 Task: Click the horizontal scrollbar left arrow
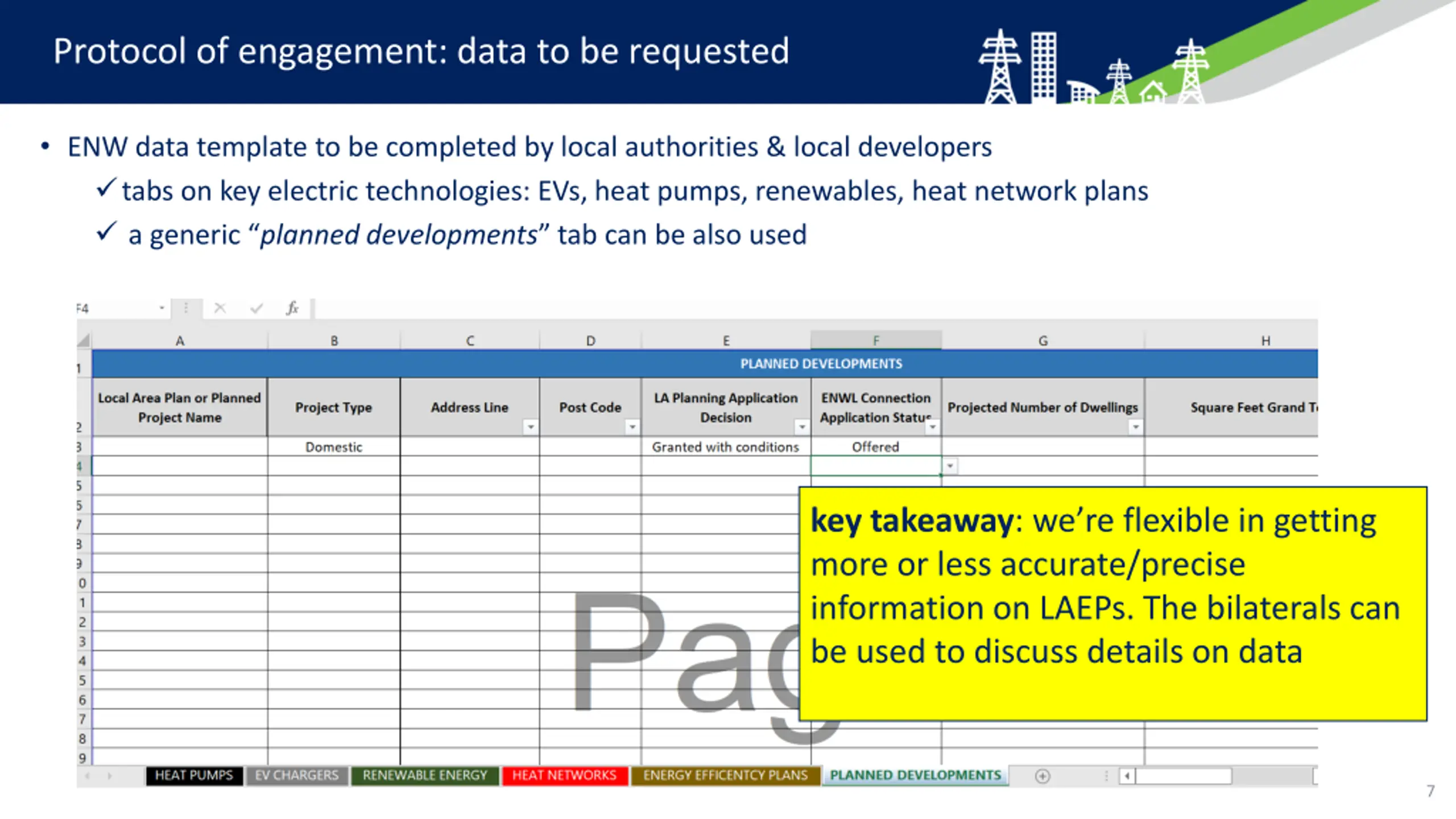[x=1127, y=776]
